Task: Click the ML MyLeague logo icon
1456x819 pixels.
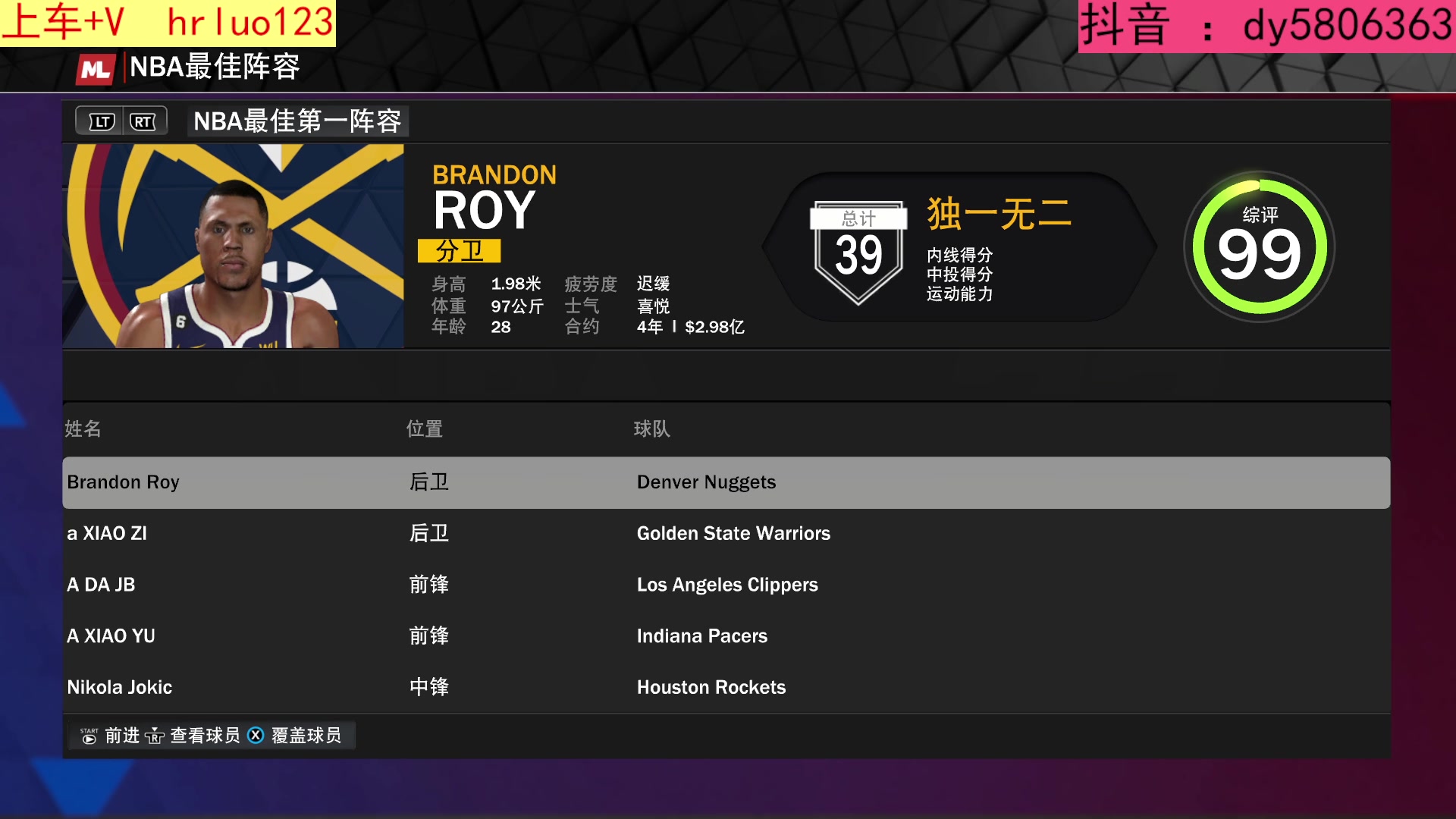Action: (x=96, y=69)
